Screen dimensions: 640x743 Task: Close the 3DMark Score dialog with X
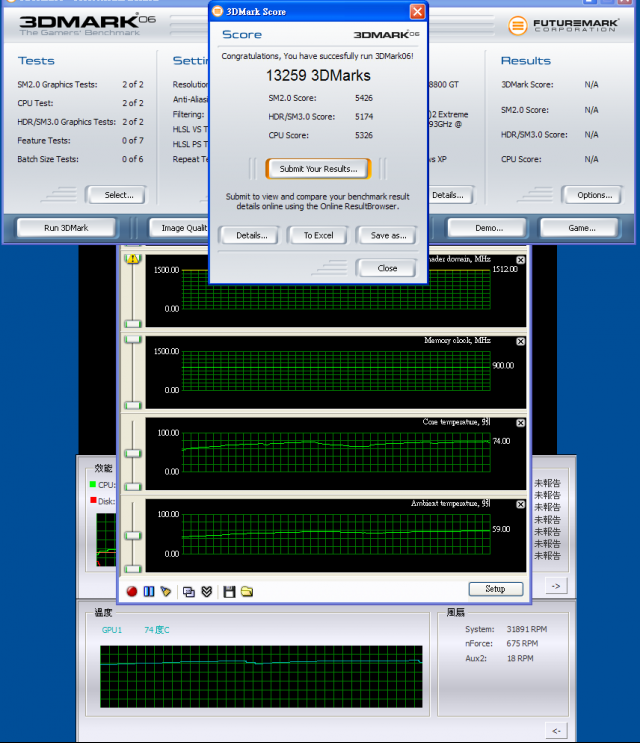click(417, 11)
